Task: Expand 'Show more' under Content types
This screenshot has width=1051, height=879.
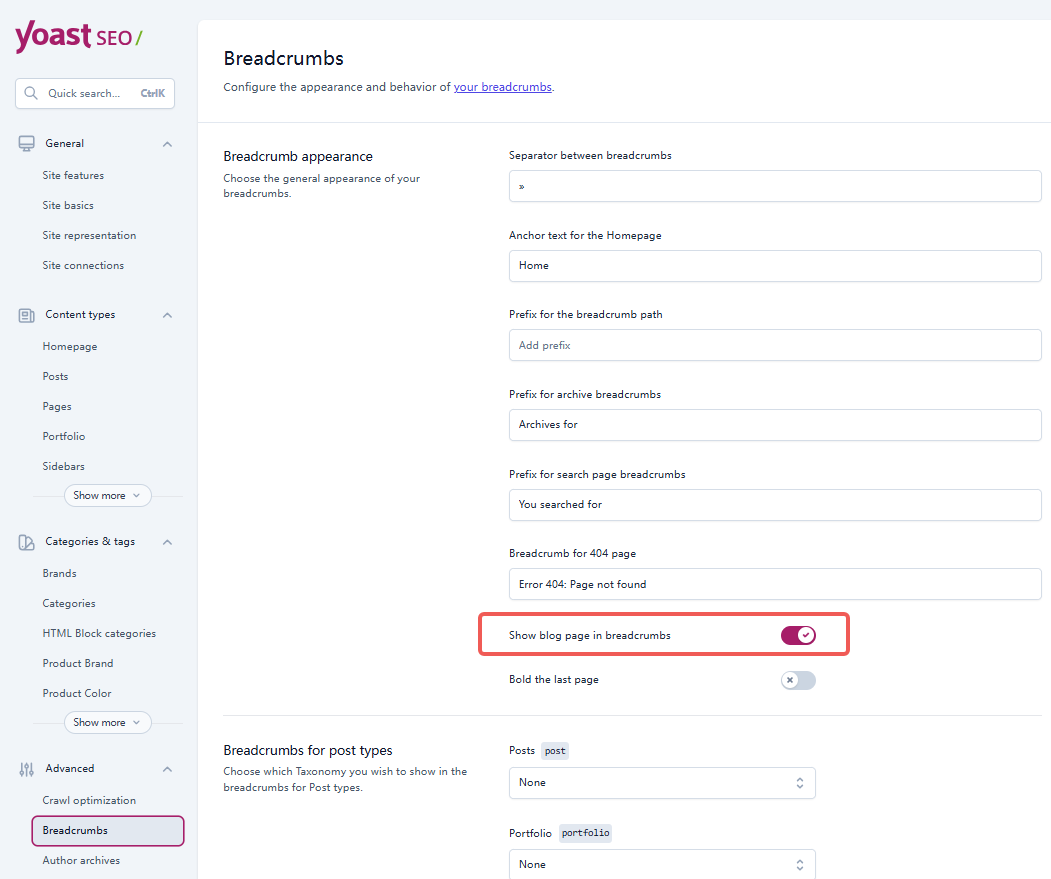Action: point(107,495)
